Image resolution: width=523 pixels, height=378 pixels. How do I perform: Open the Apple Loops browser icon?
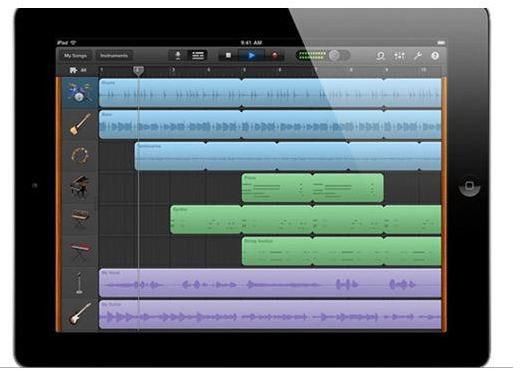(x=381, y=56)
